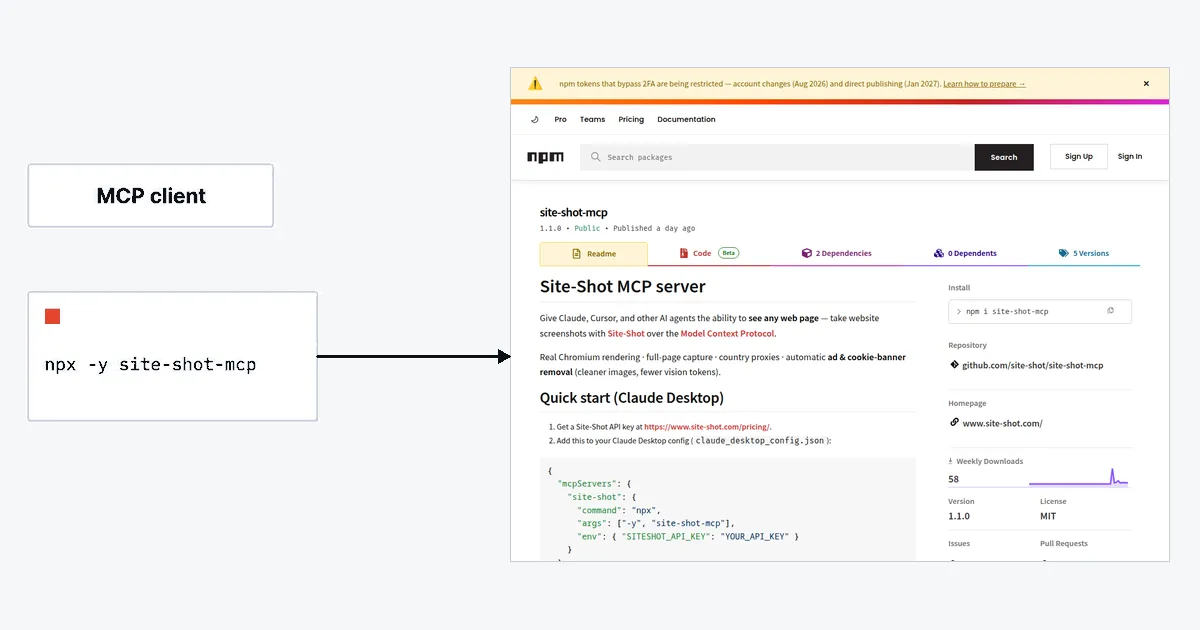Click the "command": "npx" code line
The height and width of the screenshot is (630, 1200).
tap(619, 510)
